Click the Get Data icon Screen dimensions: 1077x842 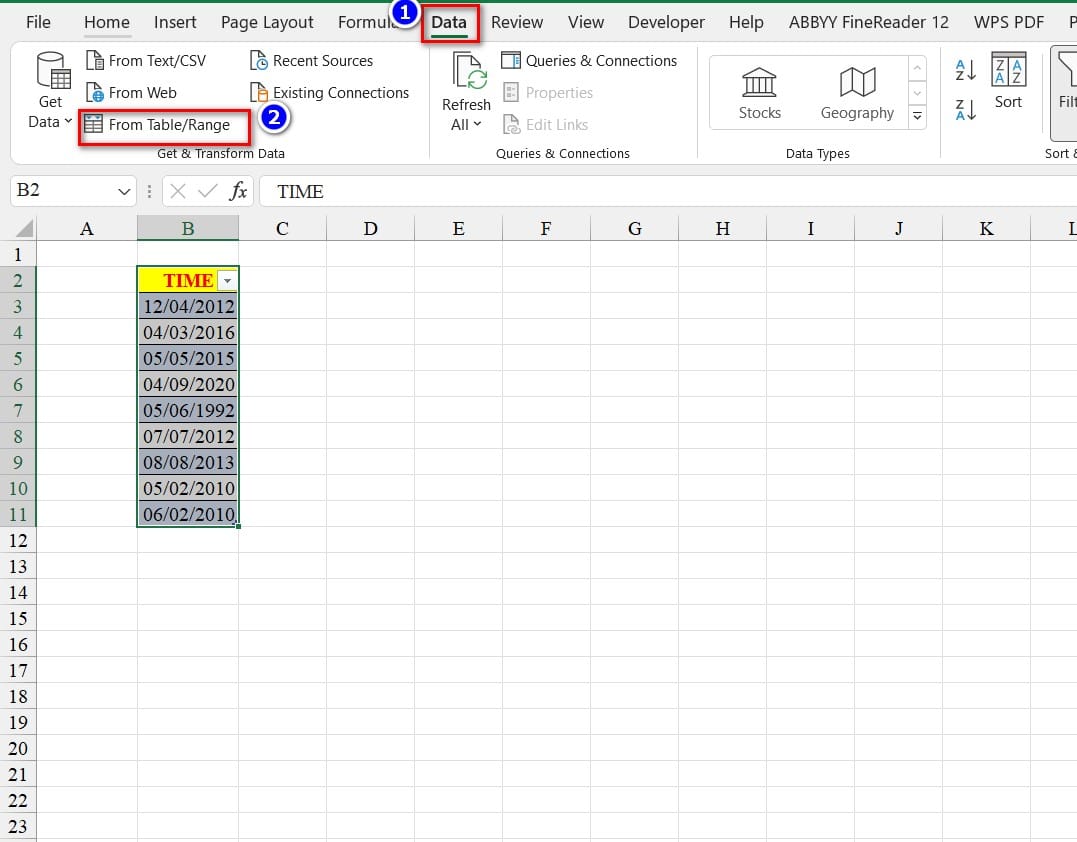click(x=50, y=72)
